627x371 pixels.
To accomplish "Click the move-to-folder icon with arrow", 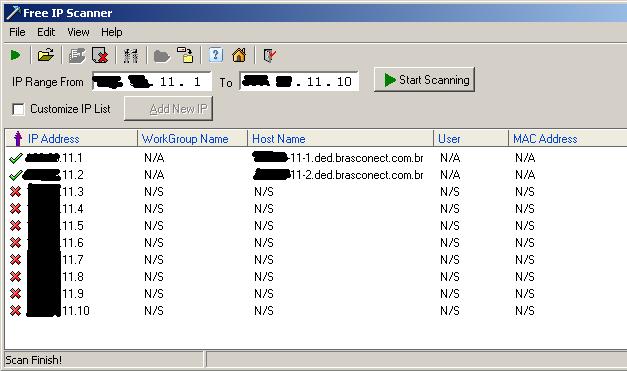I will click(185, 55).
